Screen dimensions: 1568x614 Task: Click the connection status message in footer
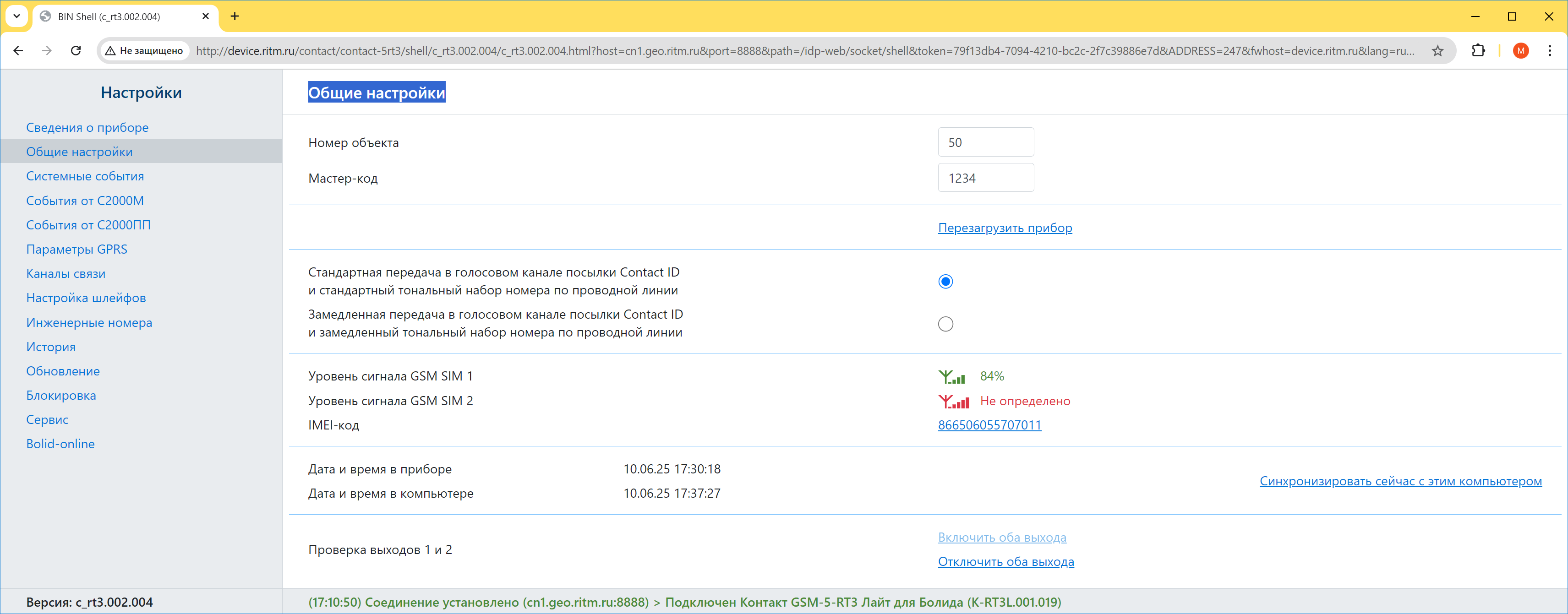[x=684, y=602]
